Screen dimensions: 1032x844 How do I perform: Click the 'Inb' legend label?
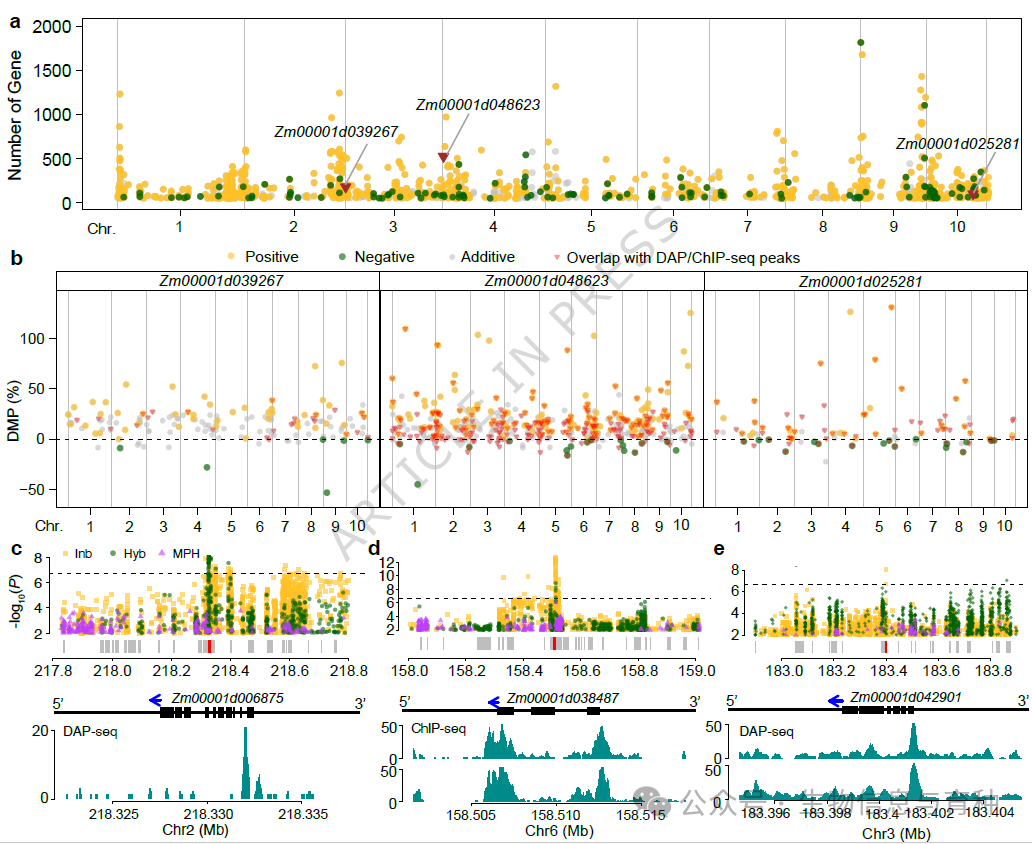pos(84,554)
